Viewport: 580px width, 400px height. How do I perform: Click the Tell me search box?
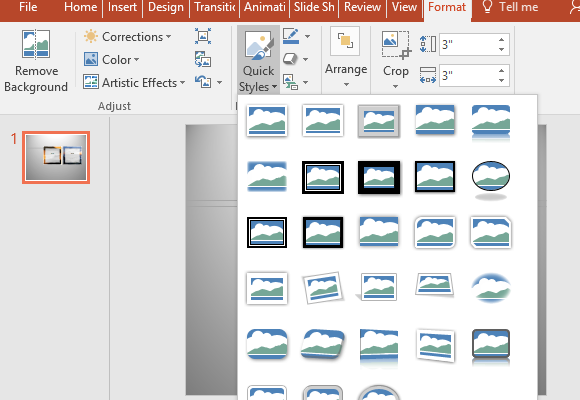510,7
